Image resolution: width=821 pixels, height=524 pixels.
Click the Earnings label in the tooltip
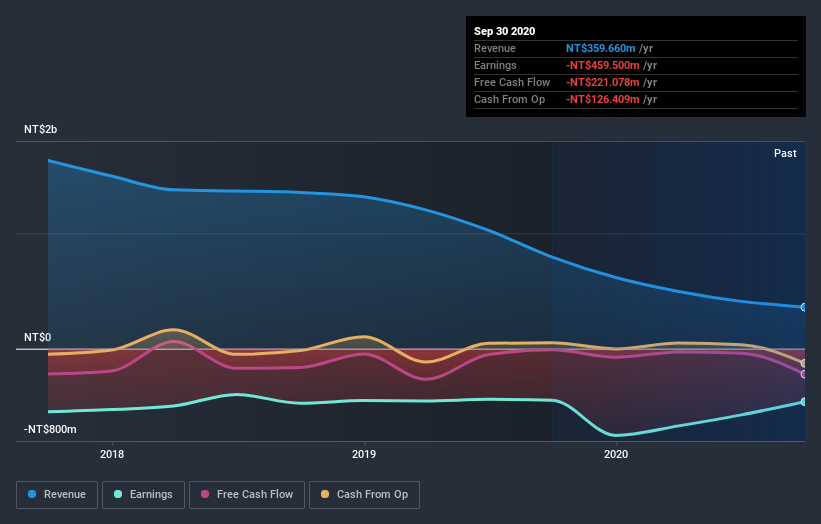point(495,65)
